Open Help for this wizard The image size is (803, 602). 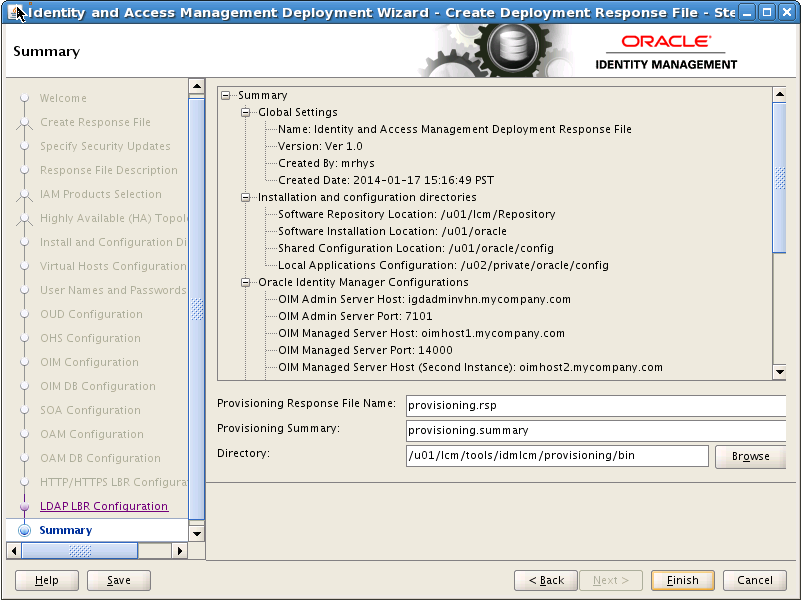click(47, 580)
